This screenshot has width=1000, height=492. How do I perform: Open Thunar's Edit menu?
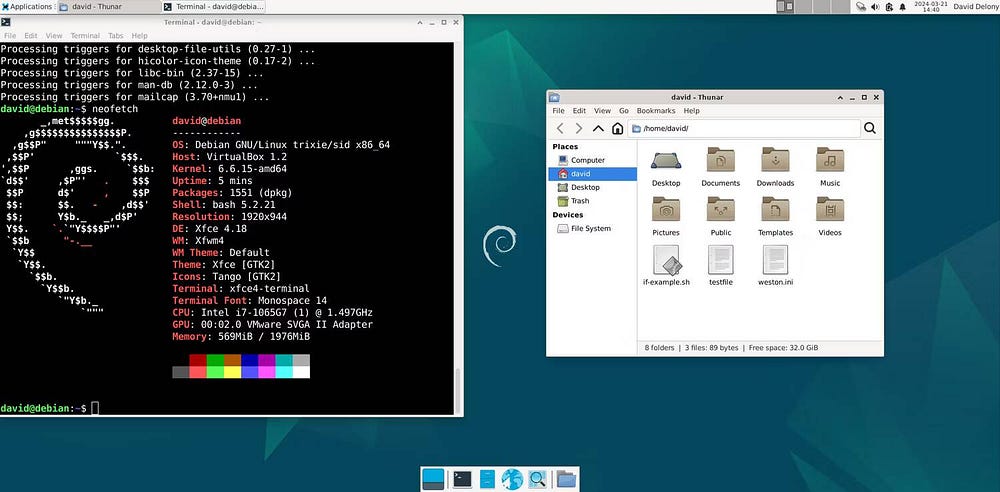click(579, 110)
